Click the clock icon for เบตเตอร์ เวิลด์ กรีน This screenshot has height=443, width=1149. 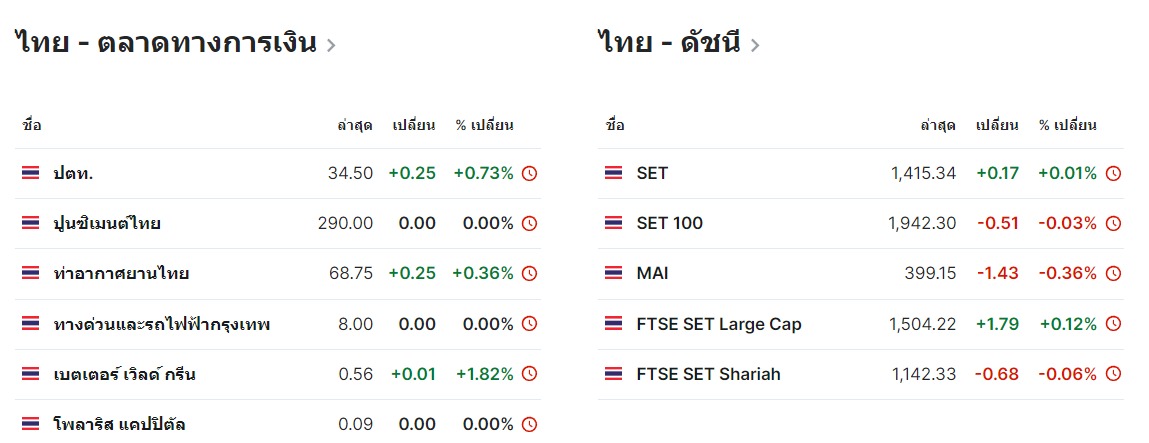[x=530, y=374]
